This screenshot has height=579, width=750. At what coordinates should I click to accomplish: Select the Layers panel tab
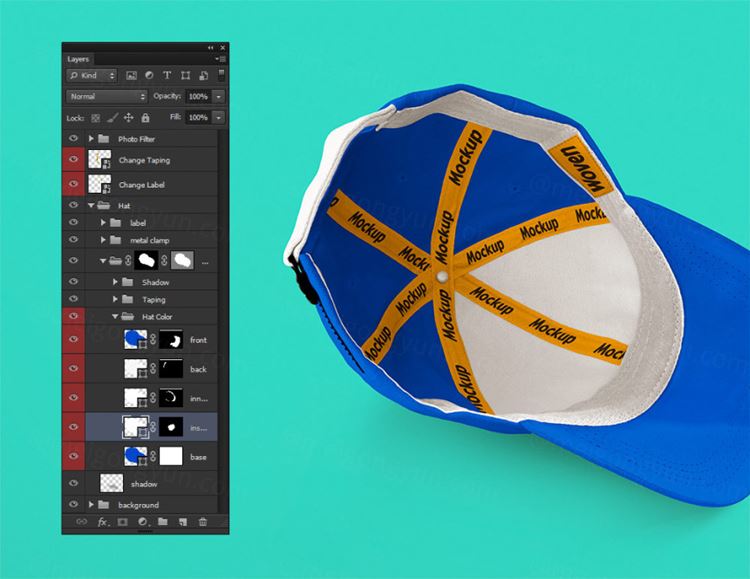[79, 60]
